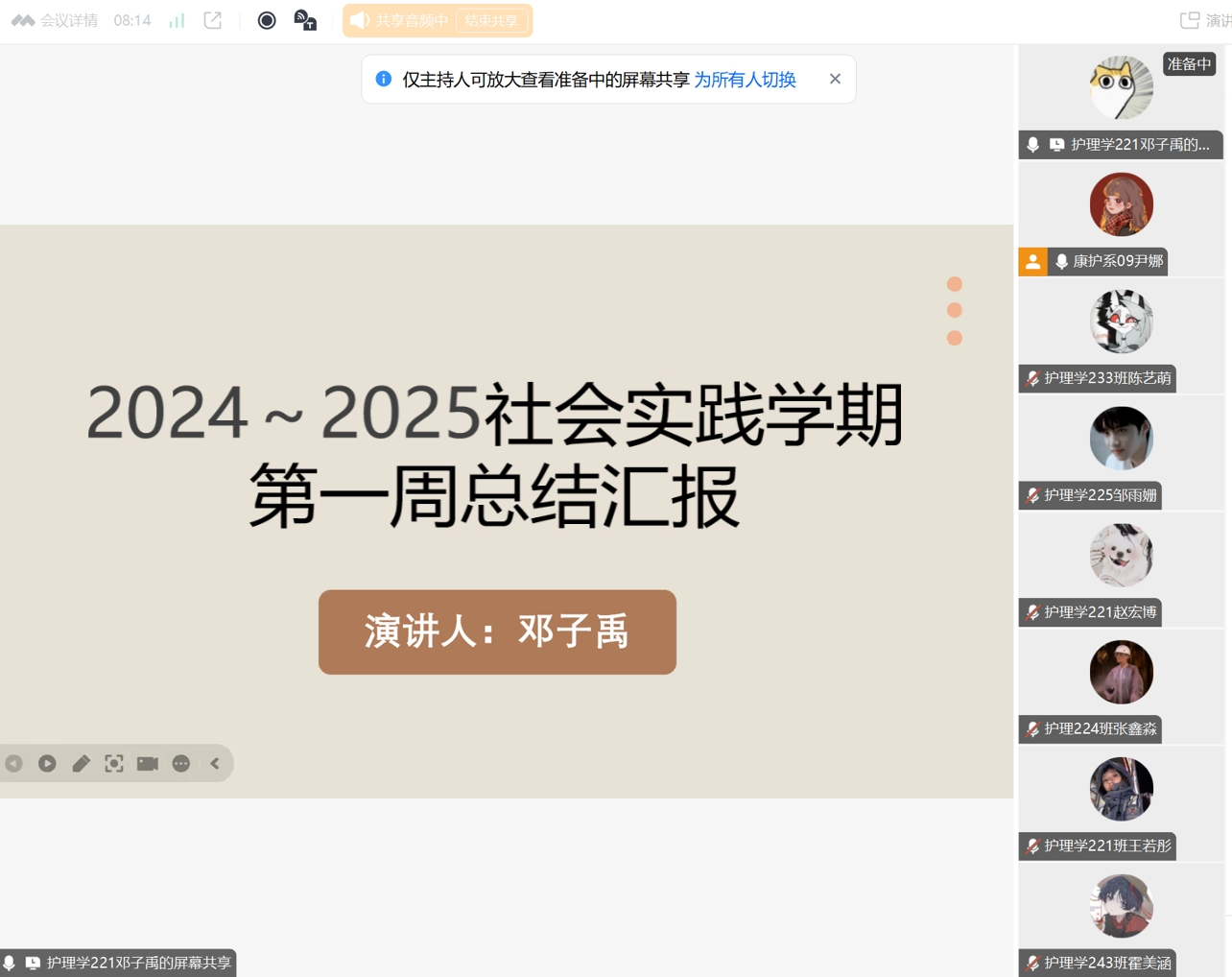Click the camera icon in slideshow toolbar
This screenshot has width=1232, height=977.
click(148, 763)
